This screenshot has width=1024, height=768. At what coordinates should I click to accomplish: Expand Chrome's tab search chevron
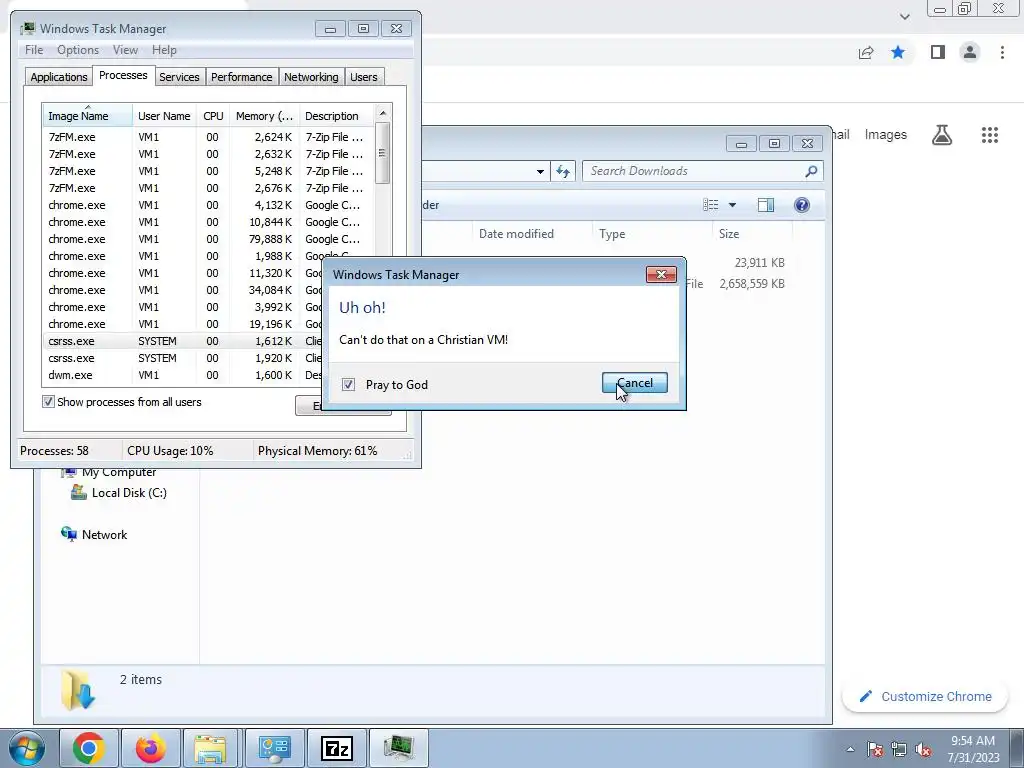[x=904, y=17]
